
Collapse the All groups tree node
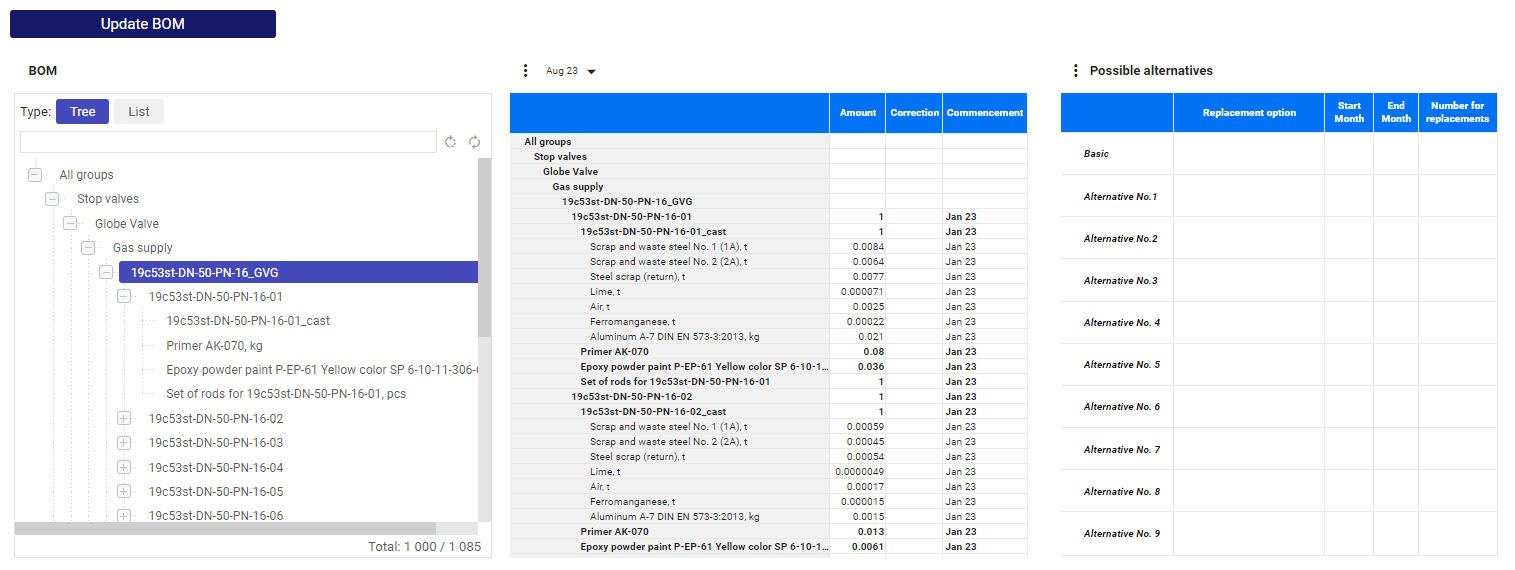click(x=35, y=175)
